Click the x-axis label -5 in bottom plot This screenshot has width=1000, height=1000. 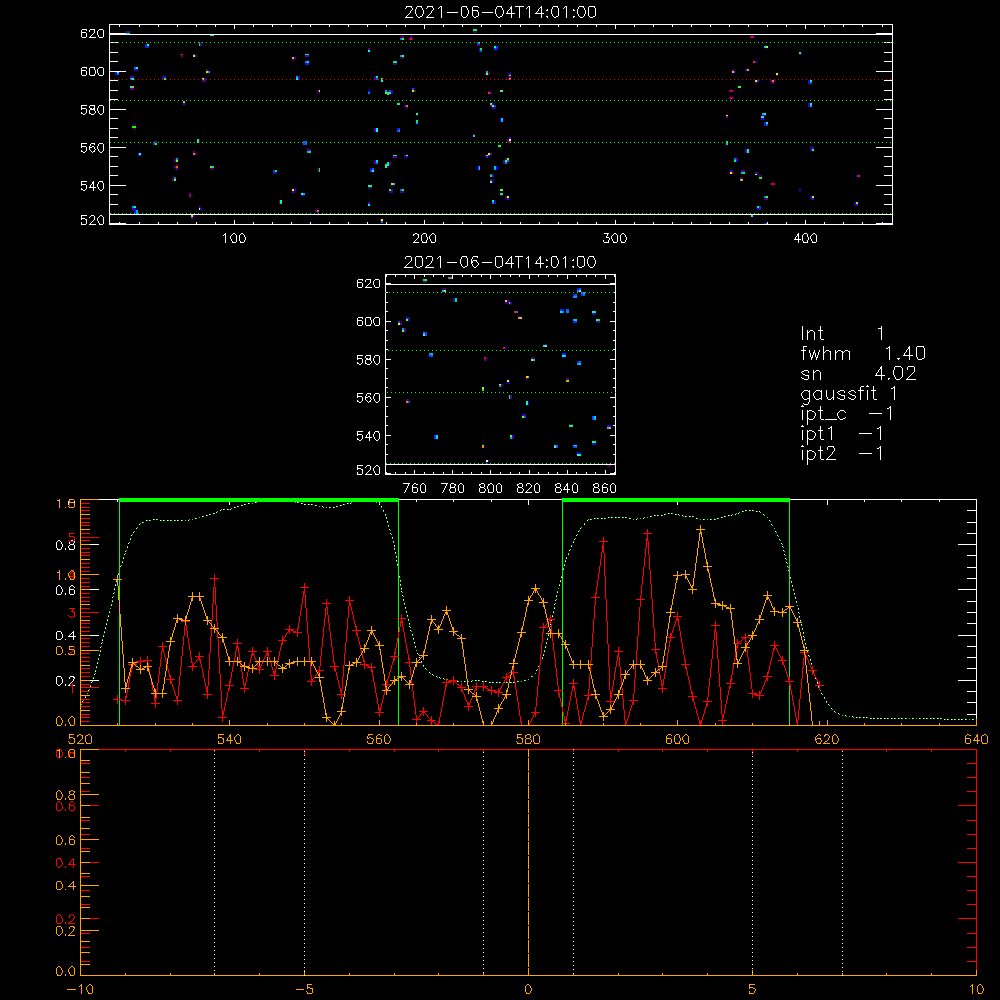(304, 989)
